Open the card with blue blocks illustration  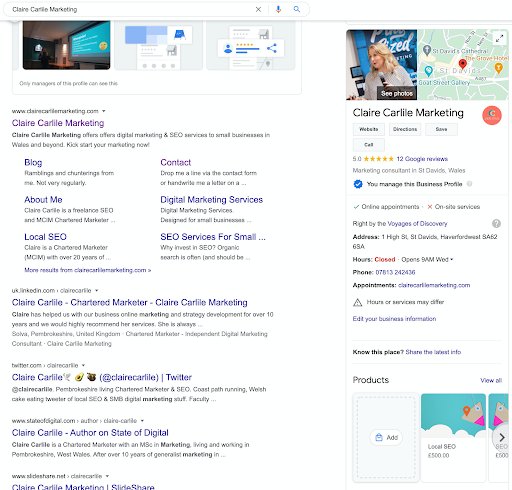pyautogui.click(x=158, y=45)
